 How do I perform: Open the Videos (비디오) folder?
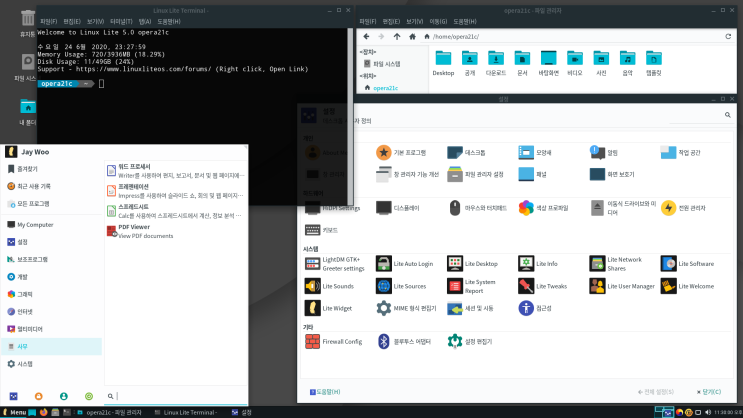(575, 63)
